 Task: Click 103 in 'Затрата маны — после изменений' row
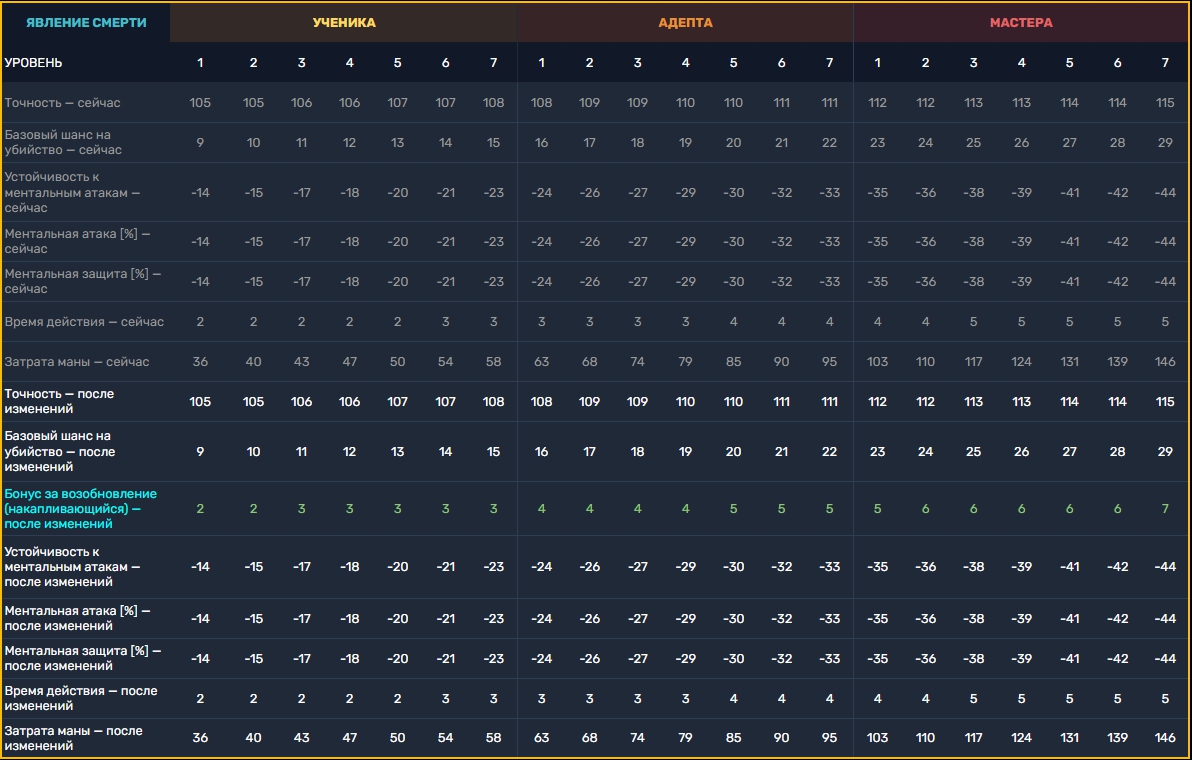pos(877,738)
